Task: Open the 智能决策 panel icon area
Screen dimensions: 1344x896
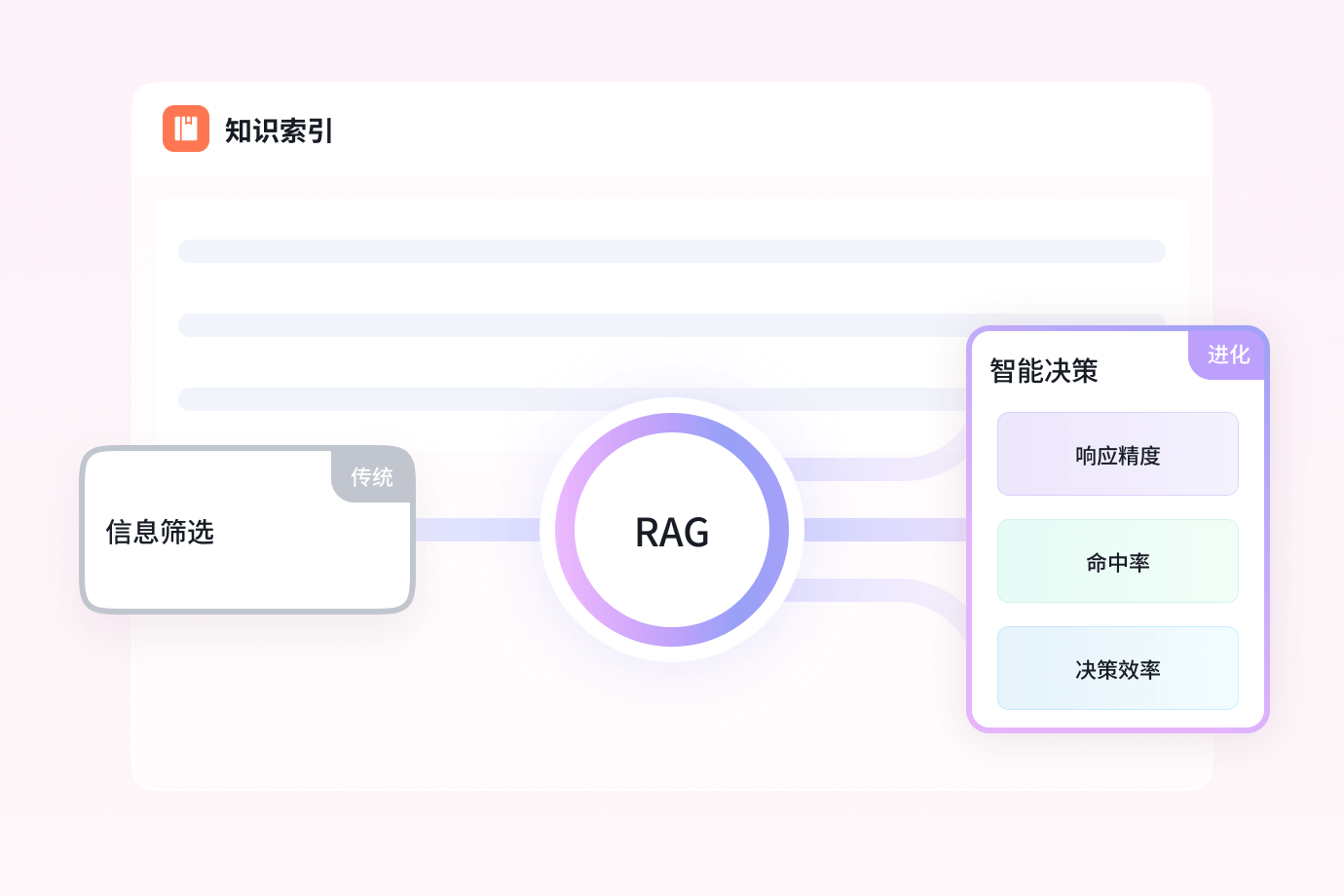Action: pyautogui.click(x=1042, y=371)
